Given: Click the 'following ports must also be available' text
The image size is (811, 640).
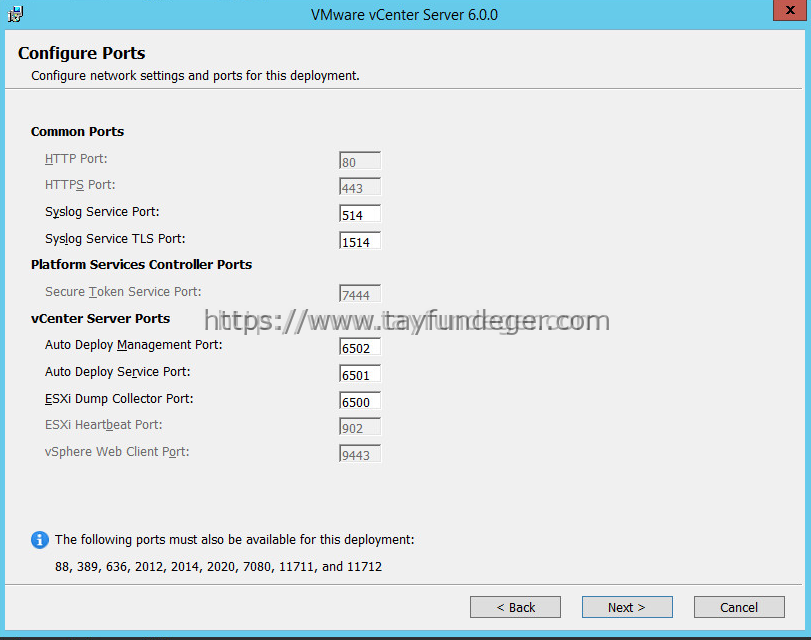Looking at the screenshot, I should [x=234, y=540].
